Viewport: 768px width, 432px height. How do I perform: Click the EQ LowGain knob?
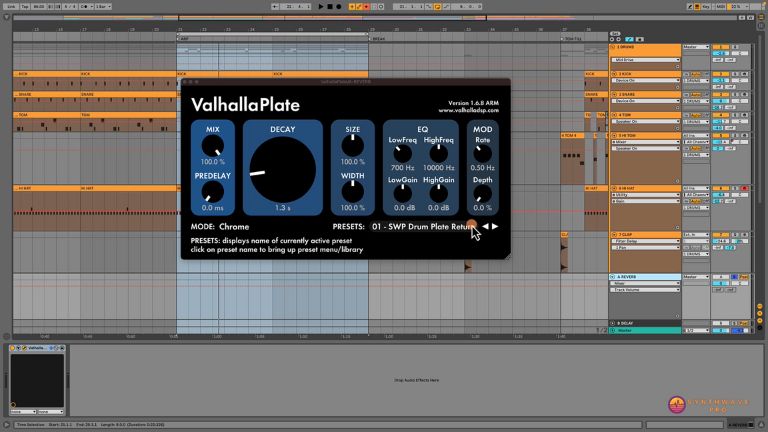pos(403,194)
